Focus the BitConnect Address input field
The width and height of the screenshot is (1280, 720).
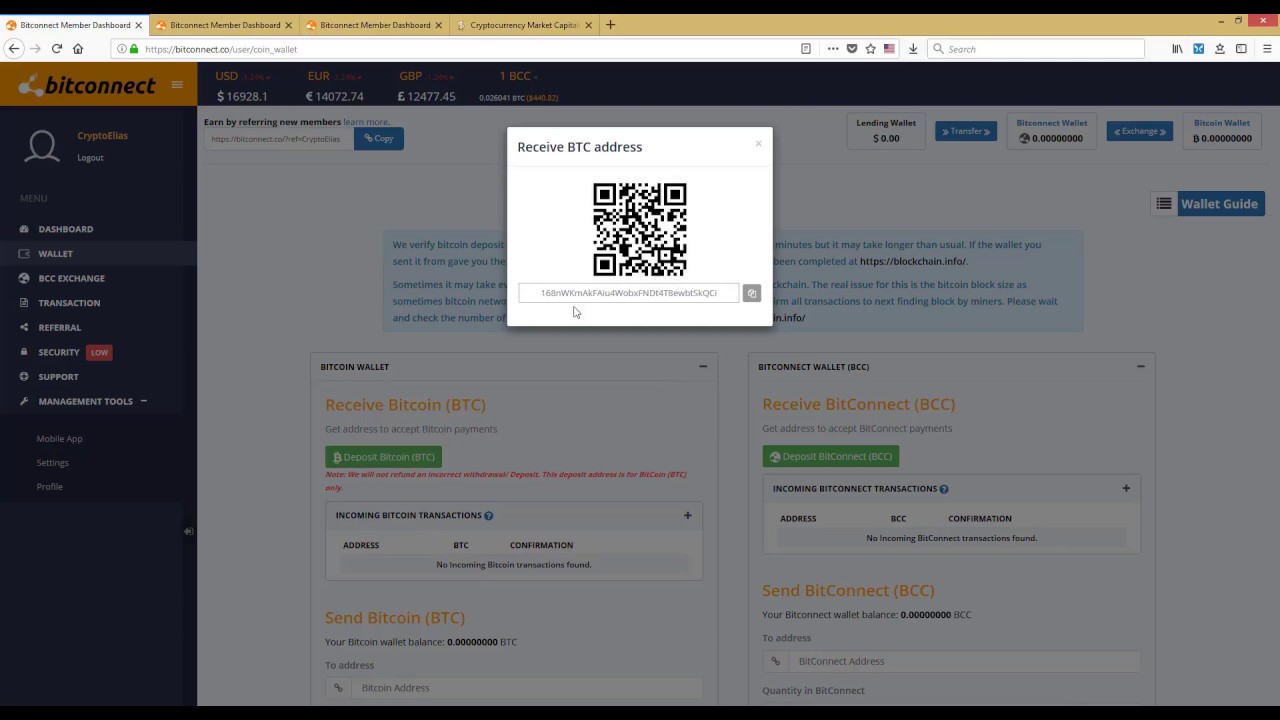(964, 661)
